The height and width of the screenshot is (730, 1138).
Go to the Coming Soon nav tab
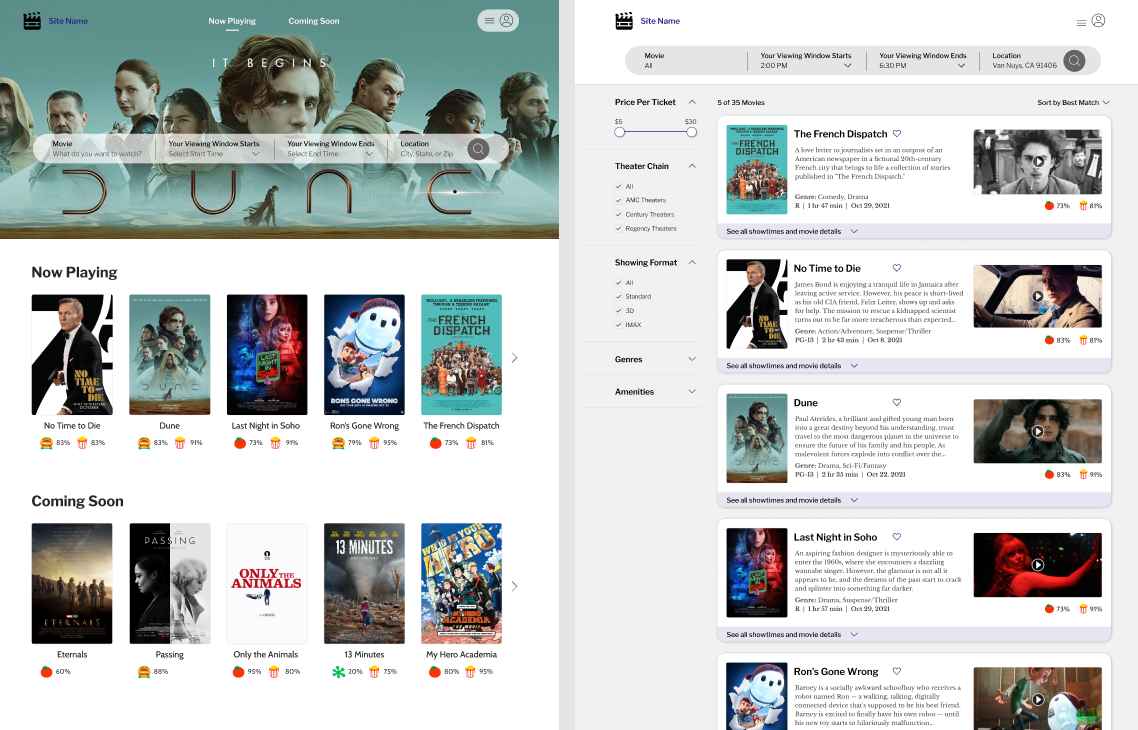coord(314,21)
